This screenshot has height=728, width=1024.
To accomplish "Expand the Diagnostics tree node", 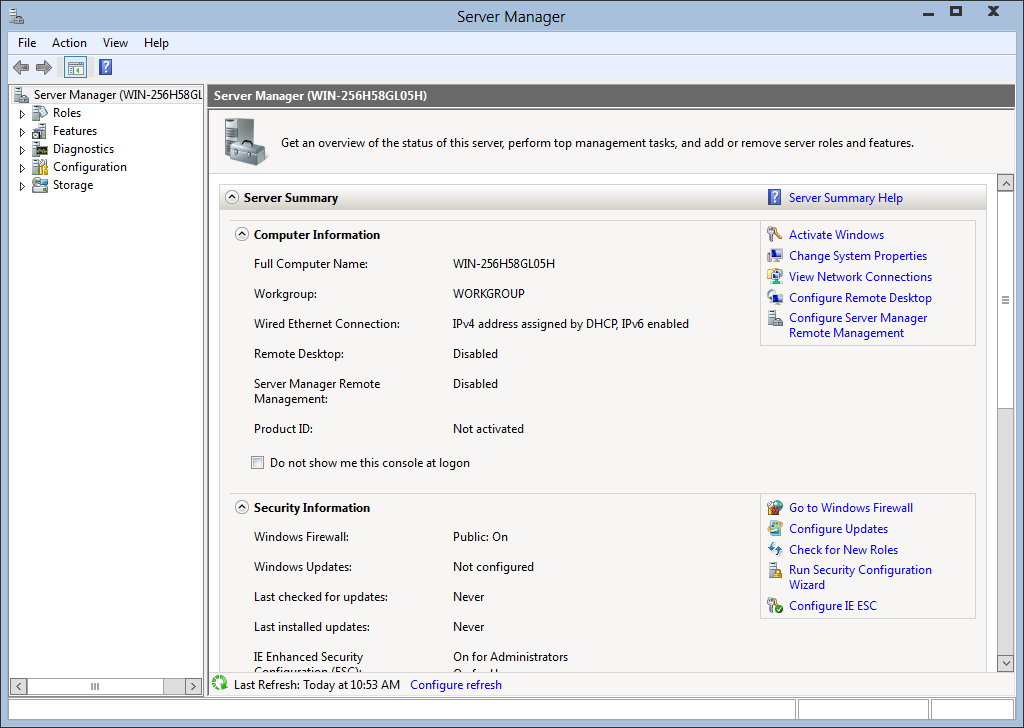I will [22, 150].
